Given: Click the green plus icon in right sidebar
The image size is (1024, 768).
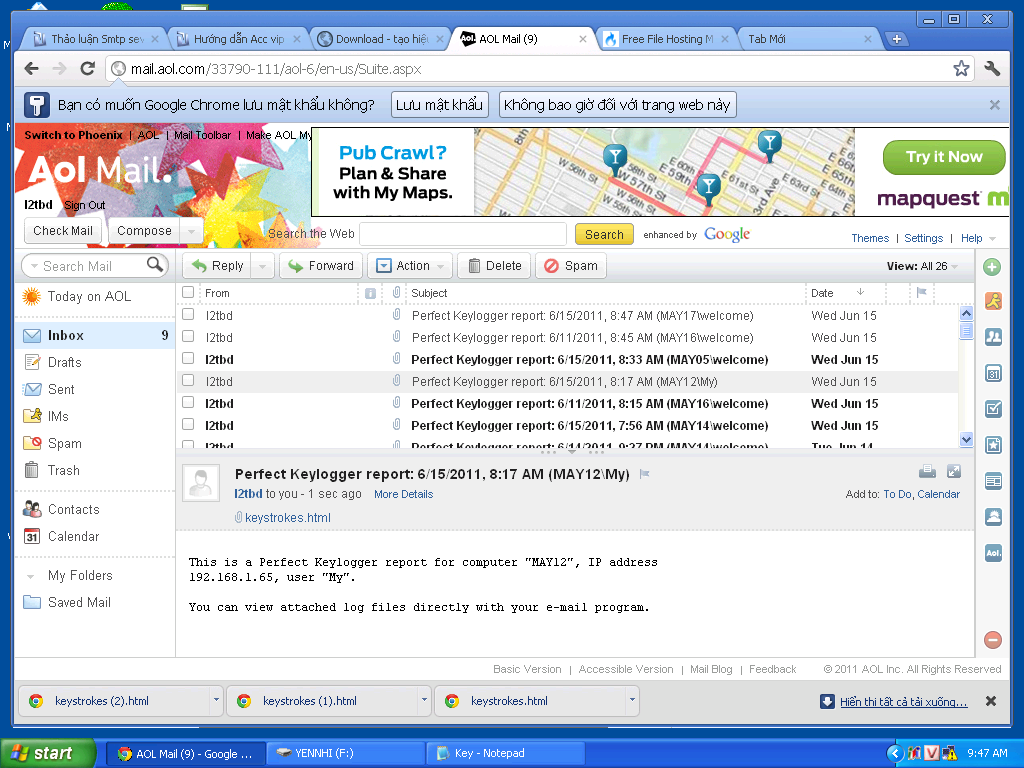Looking at the screenshot, I should (x=992, y=266).
